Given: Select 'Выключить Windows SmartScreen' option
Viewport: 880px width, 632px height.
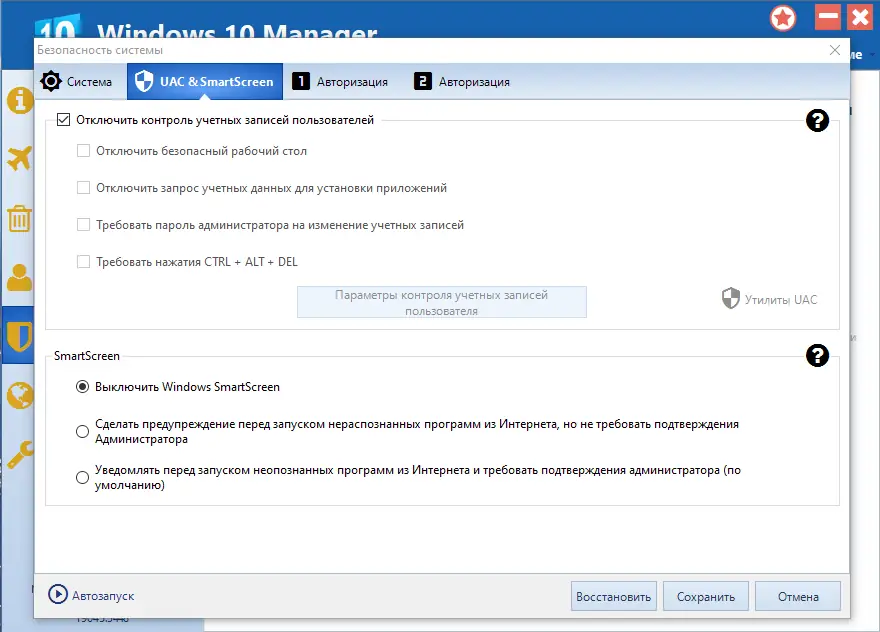Looking at the screenshot, I should point(81,388).
